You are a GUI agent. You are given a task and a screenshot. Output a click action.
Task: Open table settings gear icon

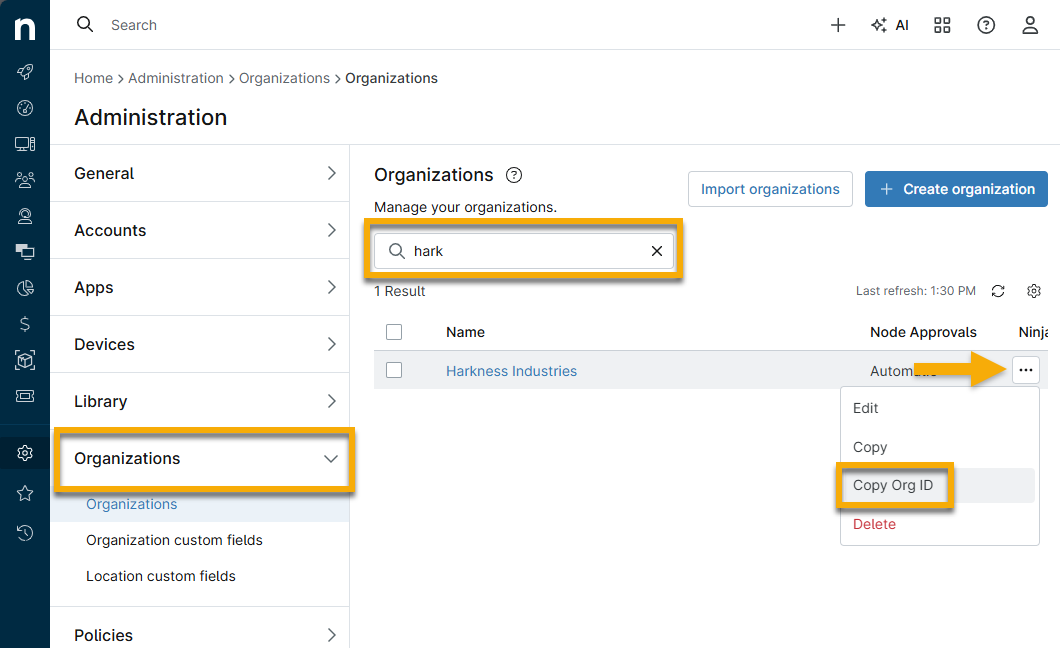pyautogui.click(x=1034, y=291)
